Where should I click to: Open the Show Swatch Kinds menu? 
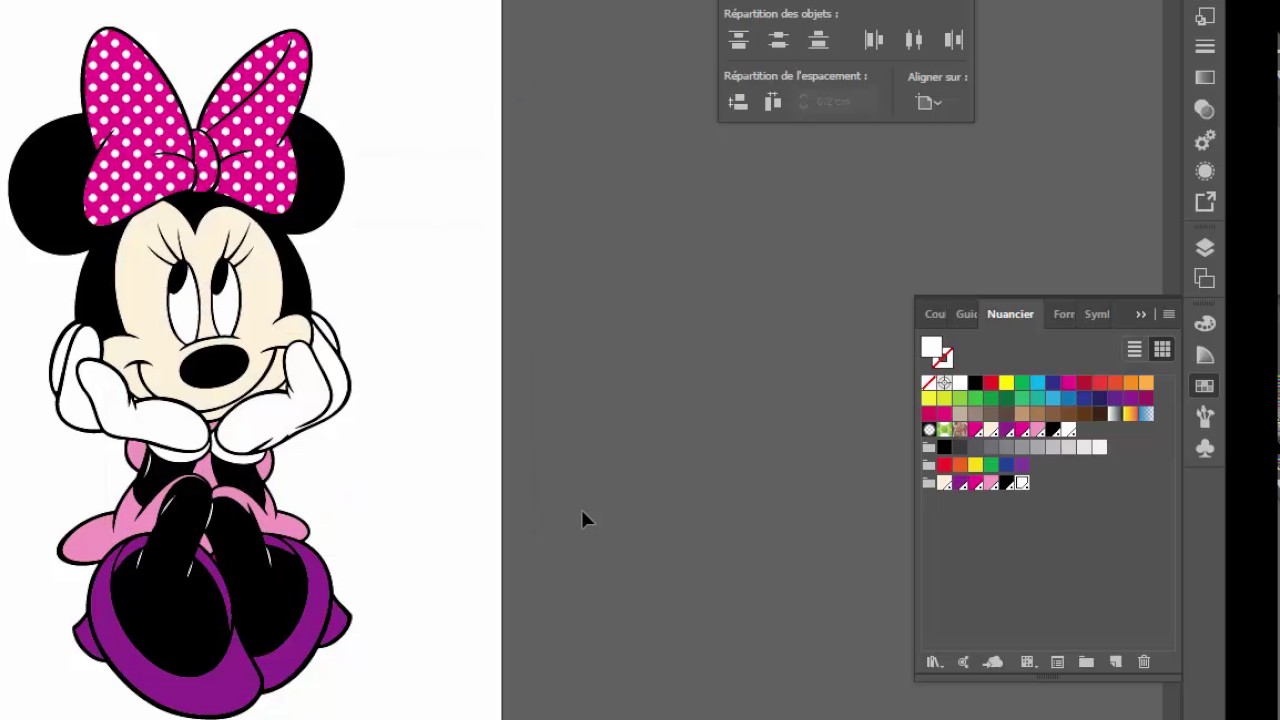tap(1027, 662)
